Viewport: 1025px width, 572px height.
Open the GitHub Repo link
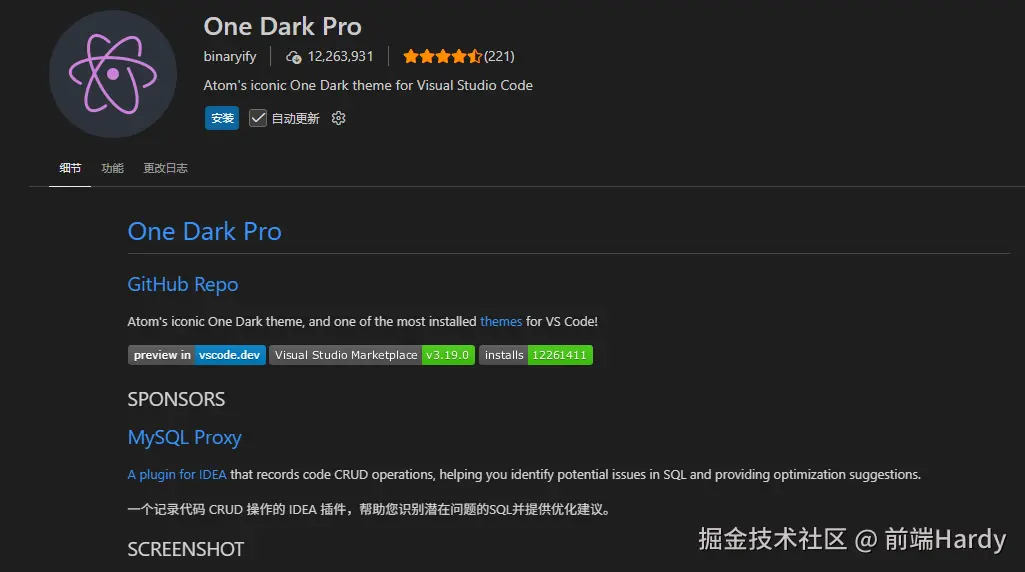[183, 284]
